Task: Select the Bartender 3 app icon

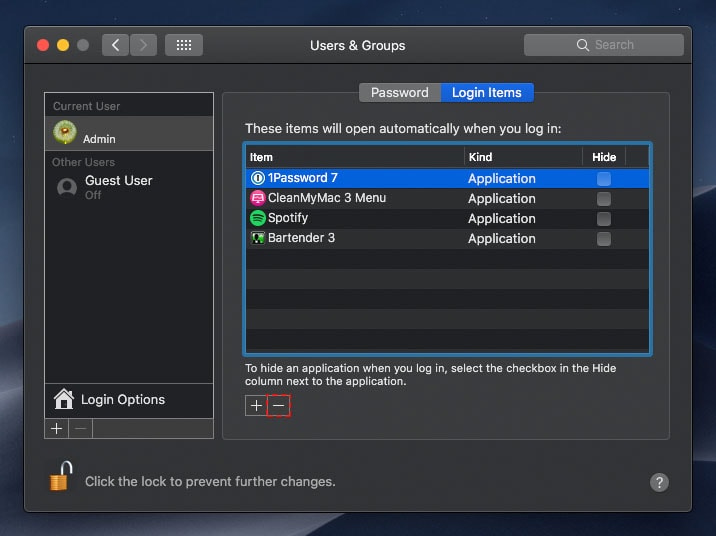Action: (x=257, y=238)
